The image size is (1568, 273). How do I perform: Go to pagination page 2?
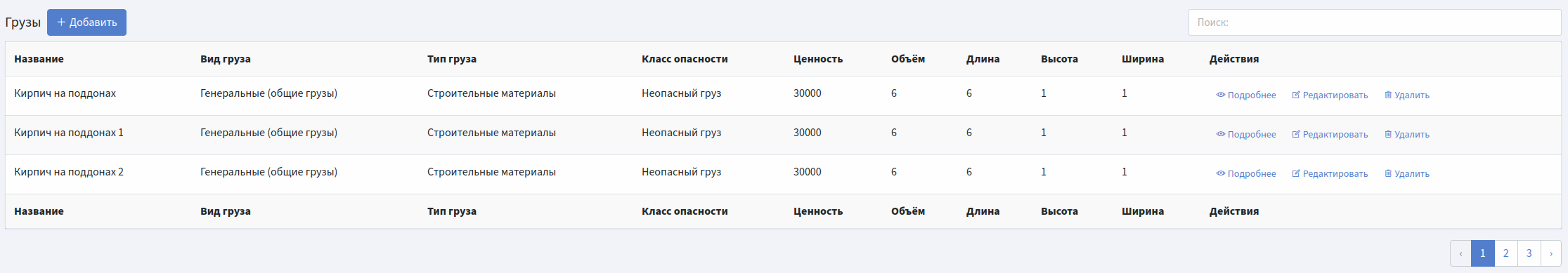click(x=1505, y=253)
